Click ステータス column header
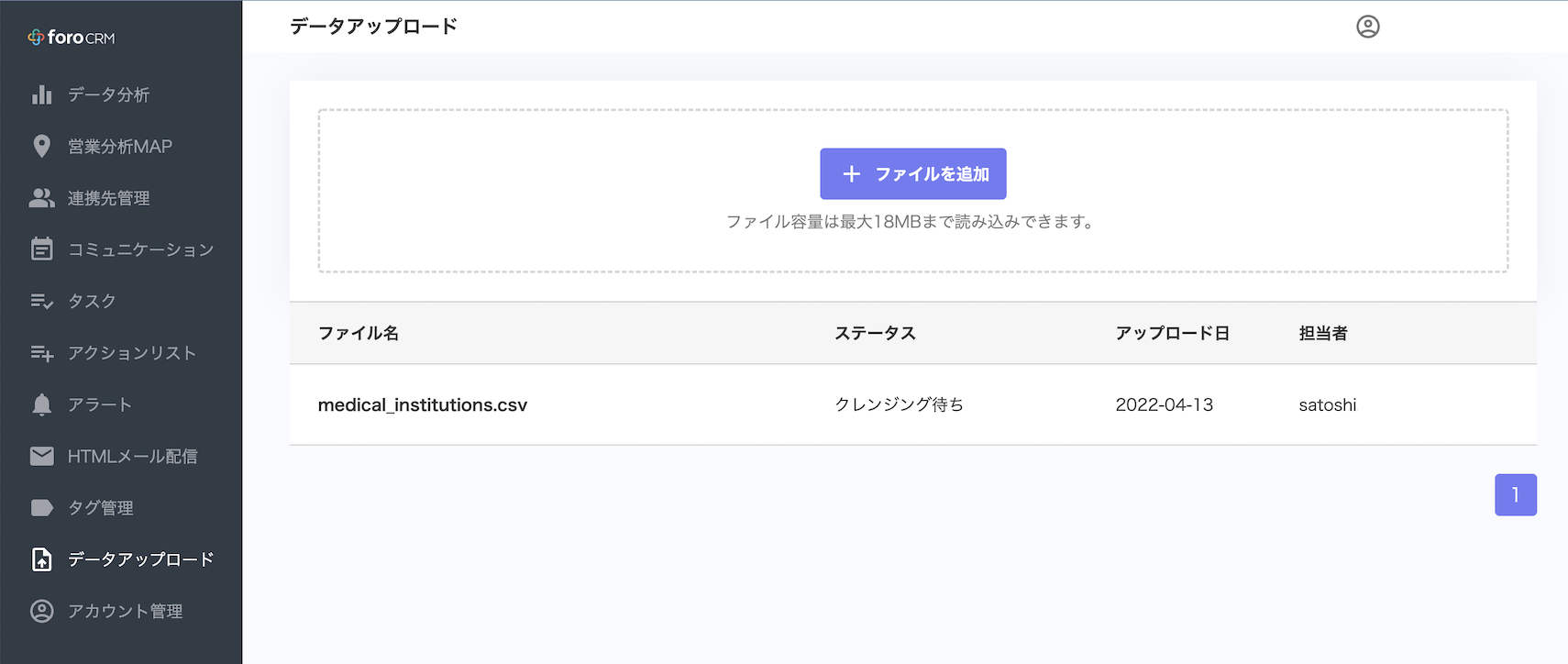This screenshot has height=664, width=1568. coord(876,333)
